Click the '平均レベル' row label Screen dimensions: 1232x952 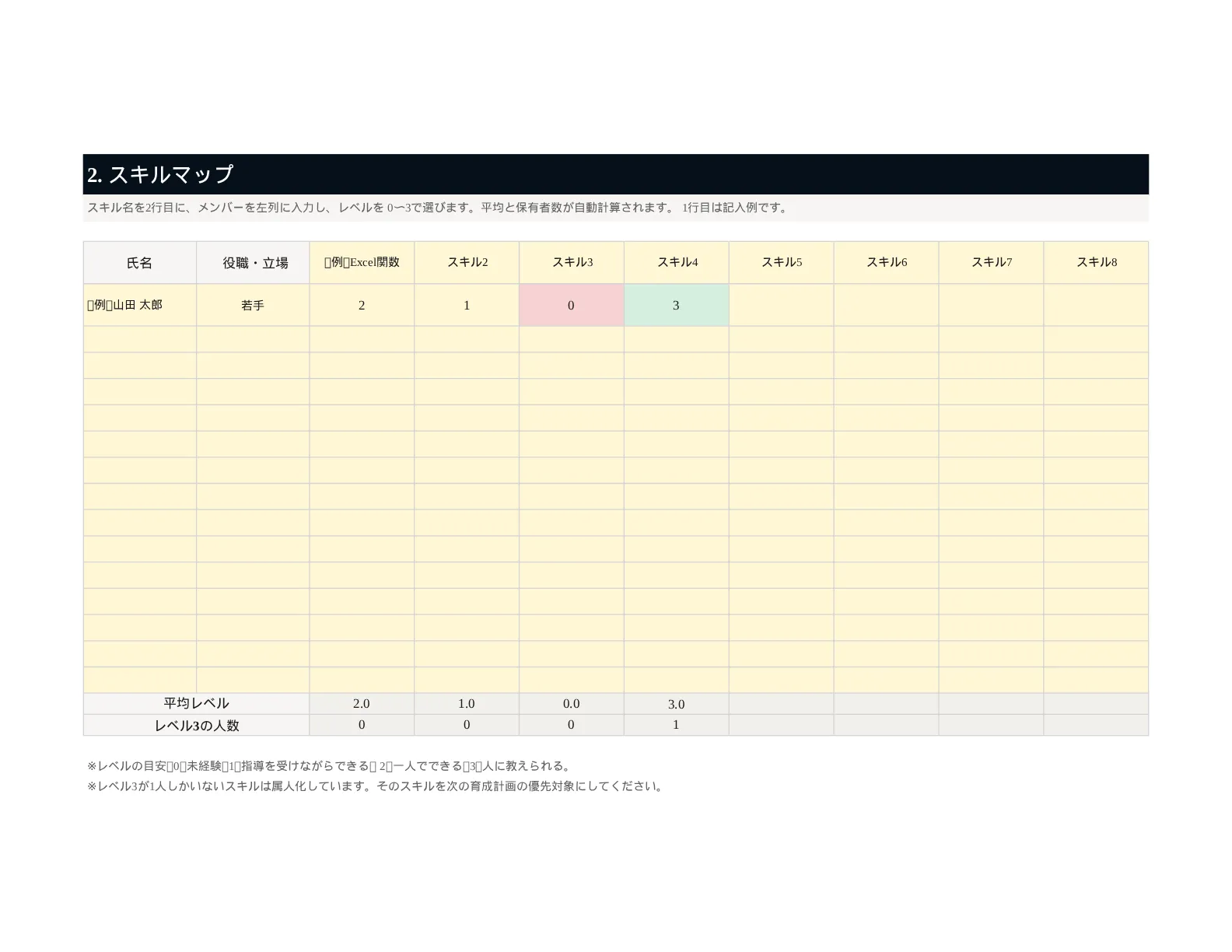196,704
